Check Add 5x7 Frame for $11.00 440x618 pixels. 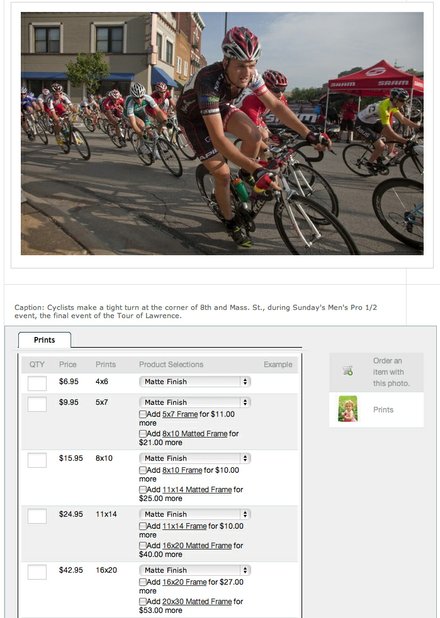pos(142,414)
